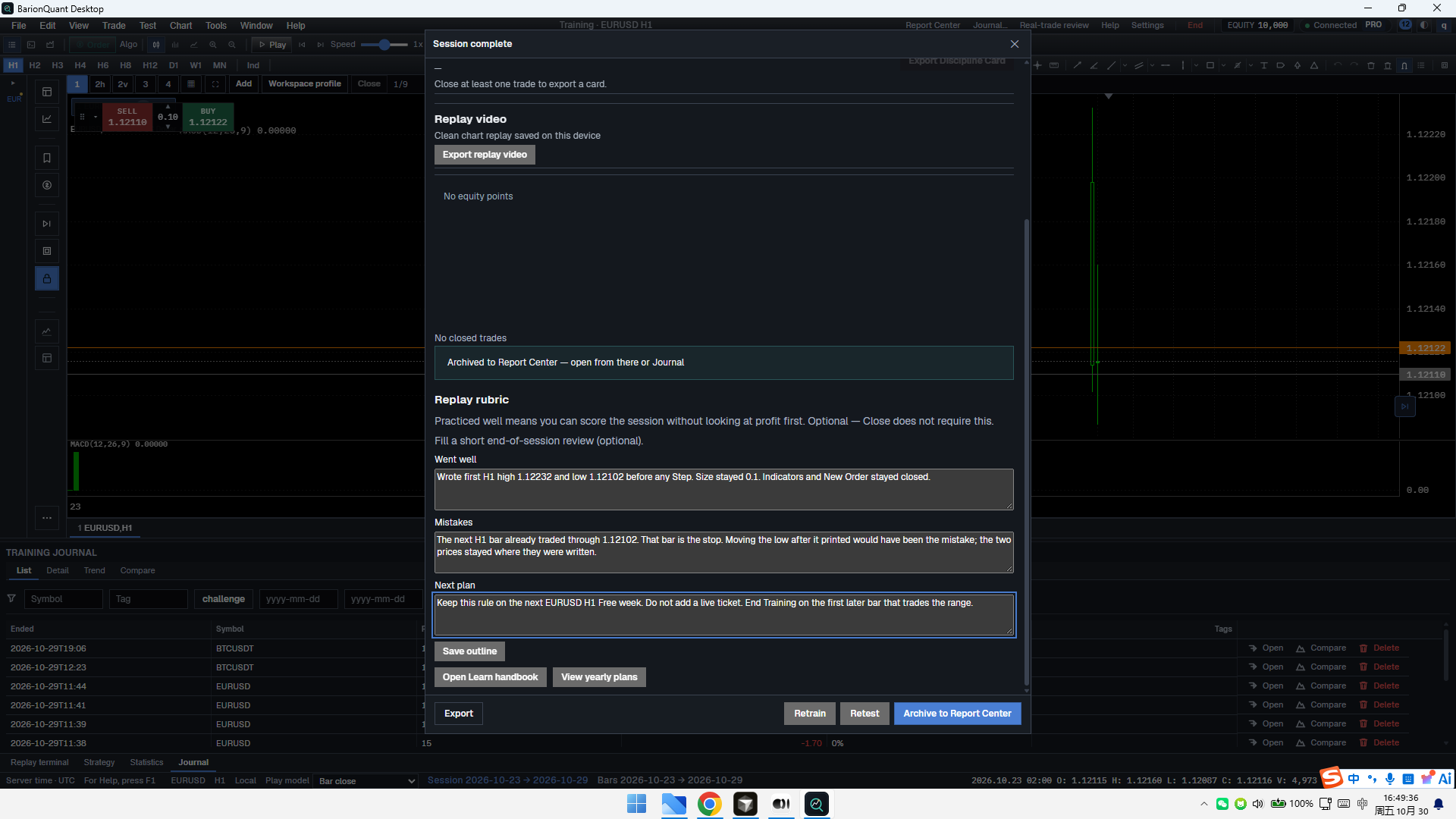Open the bookmark sidebar icon
Screen dimensions: 1456x819
[x=47, y=158]
